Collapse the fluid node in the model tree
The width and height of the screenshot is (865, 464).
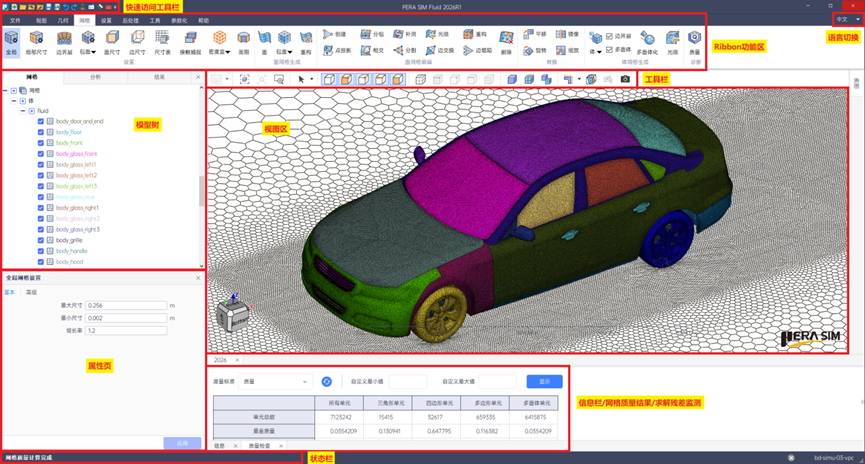[x=23, y=111]
